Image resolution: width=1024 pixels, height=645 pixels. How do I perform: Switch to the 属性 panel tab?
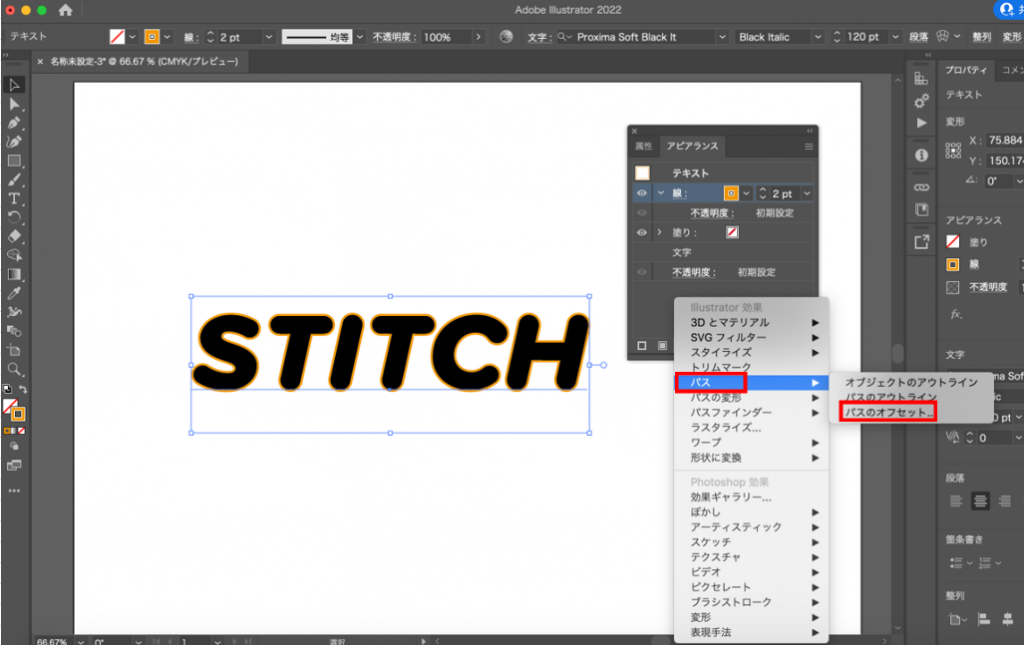pos(644,146)
